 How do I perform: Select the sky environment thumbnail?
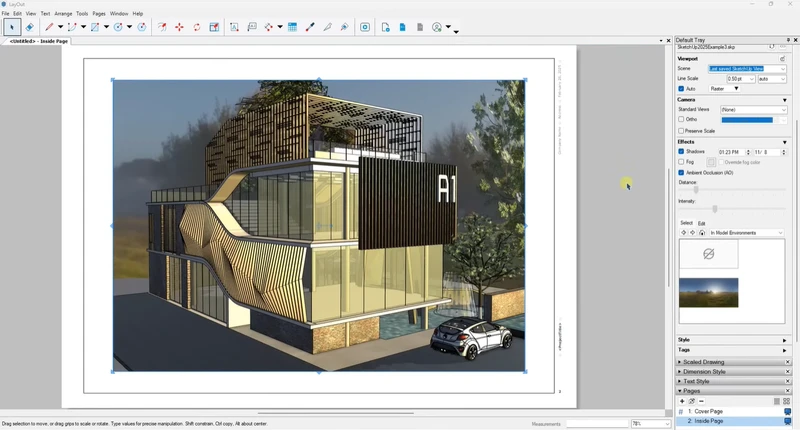pyautogui.click(x=708, y=292)
